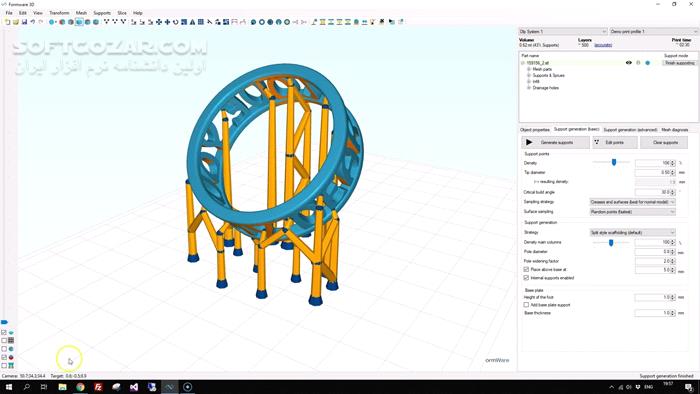Click the New file icon in toolbar
700x394 pixels.
[x=8, y=21]
